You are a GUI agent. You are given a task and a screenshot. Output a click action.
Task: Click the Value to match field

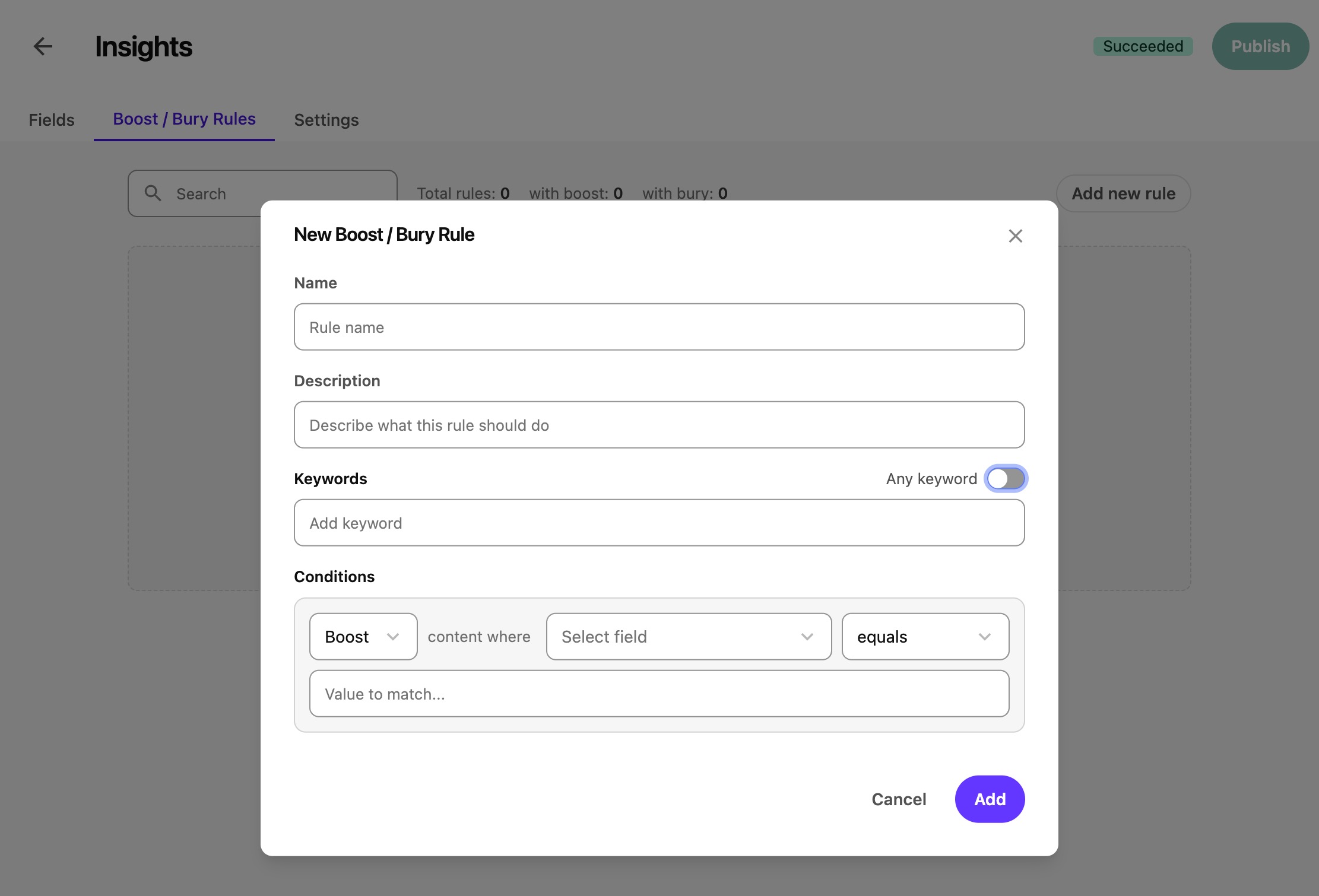(658, 693)
